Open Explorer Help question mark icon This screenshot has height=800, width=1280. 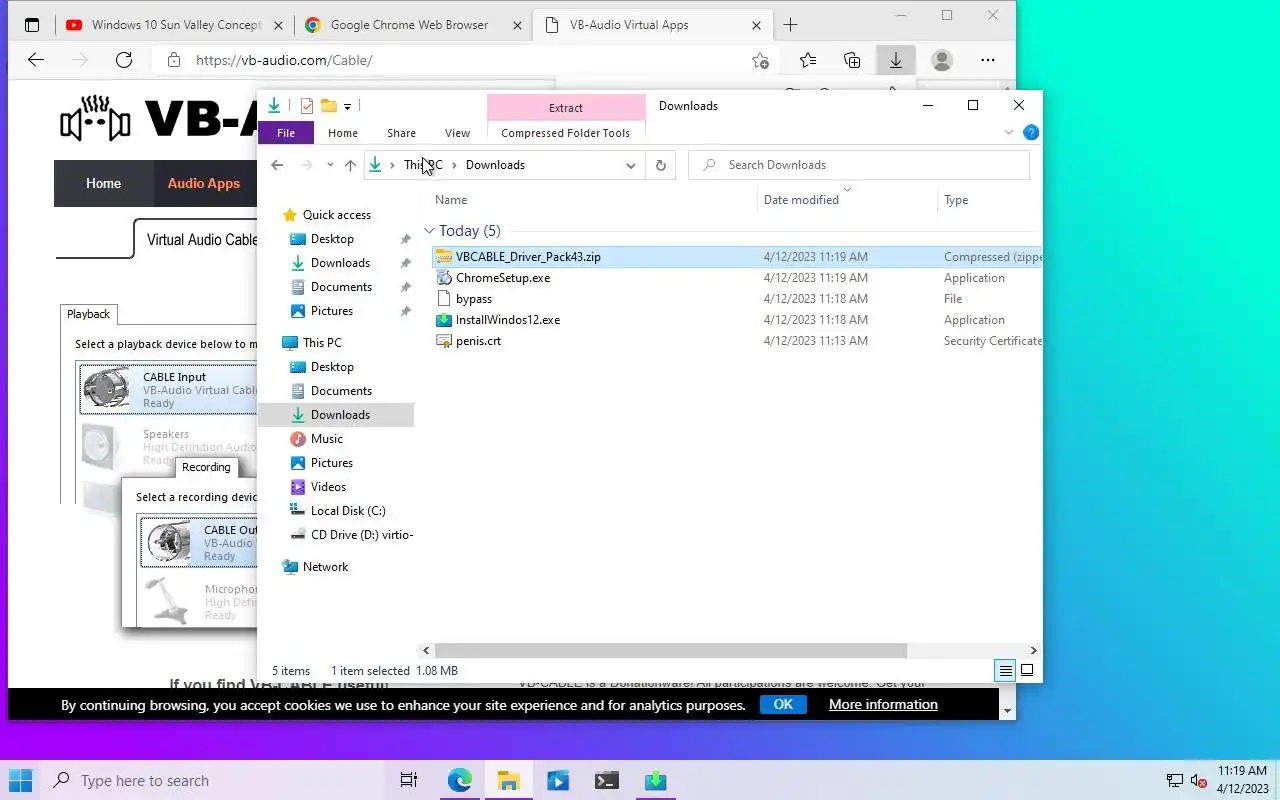click(1031, 133)
